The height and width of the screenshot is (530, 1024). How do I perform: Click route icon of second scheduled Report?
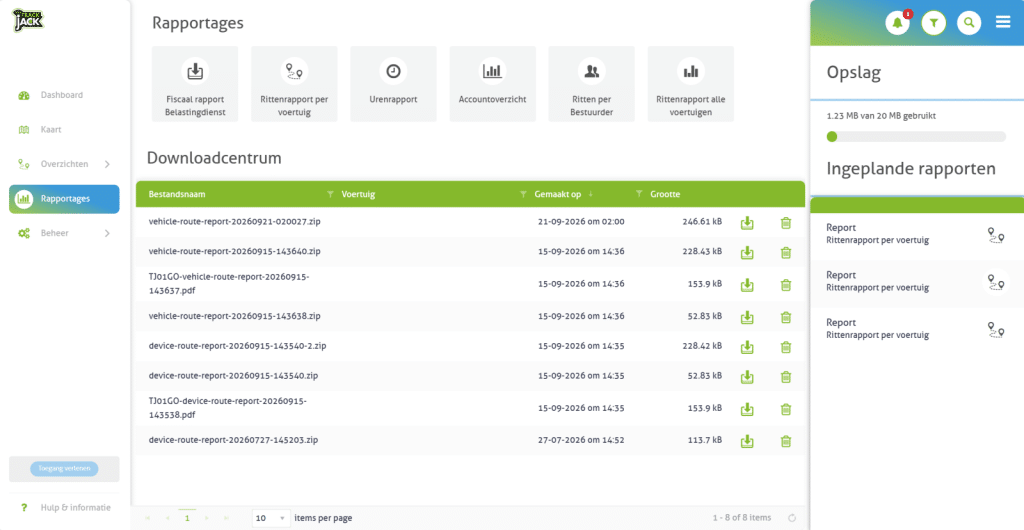(x=996, y=283)
